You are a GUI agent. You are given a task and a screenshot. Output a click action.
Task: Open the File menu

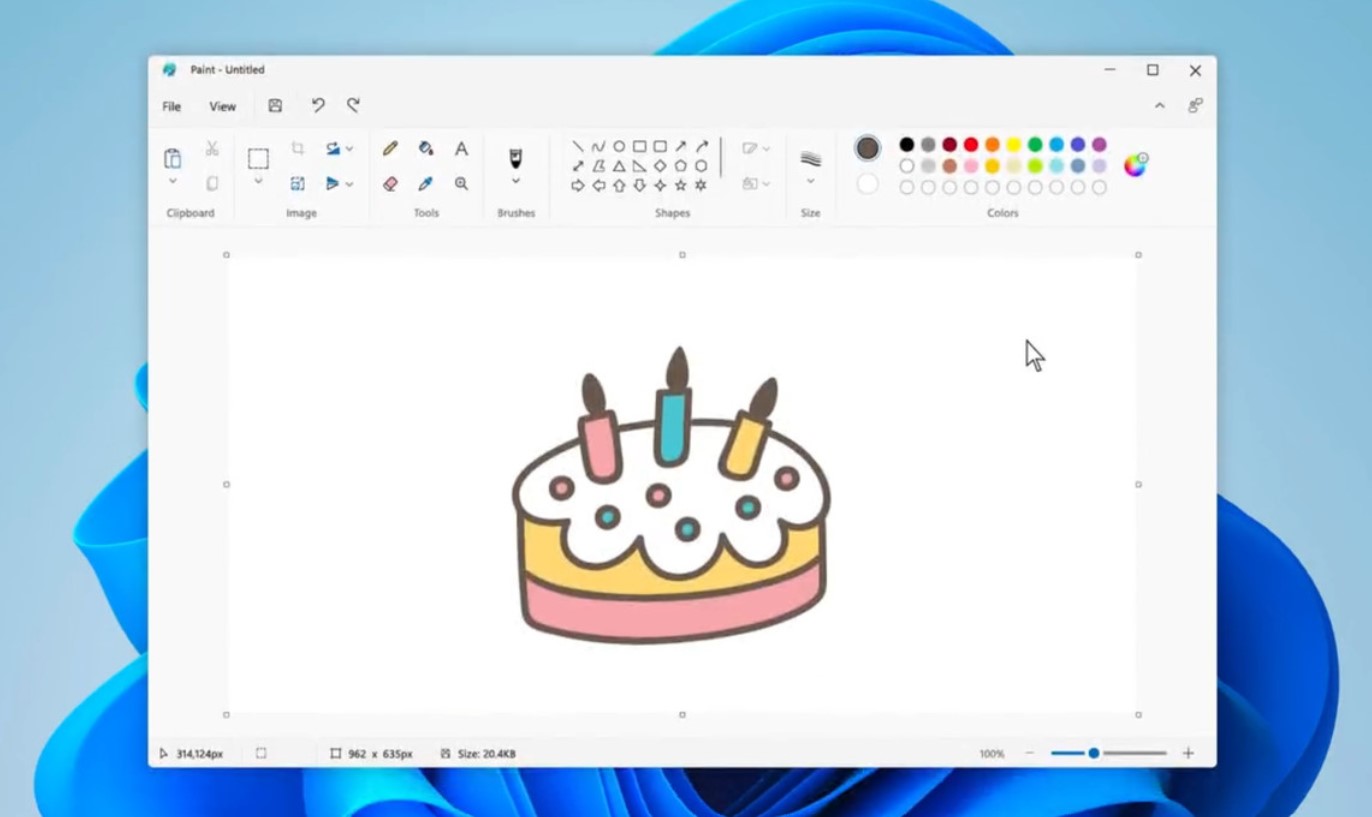pos(172,106)
